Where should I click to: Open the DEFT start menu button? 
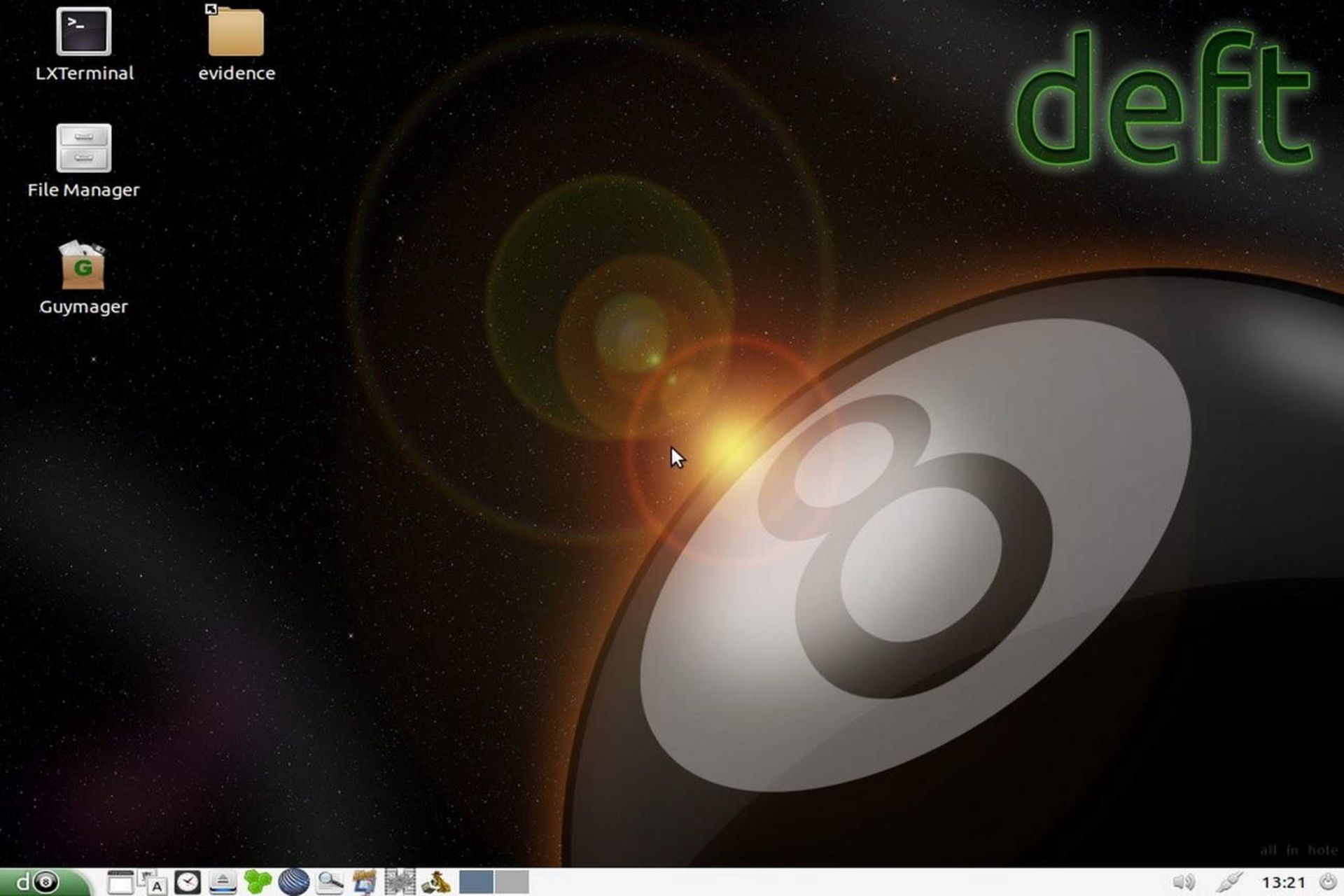pos(44,882)
